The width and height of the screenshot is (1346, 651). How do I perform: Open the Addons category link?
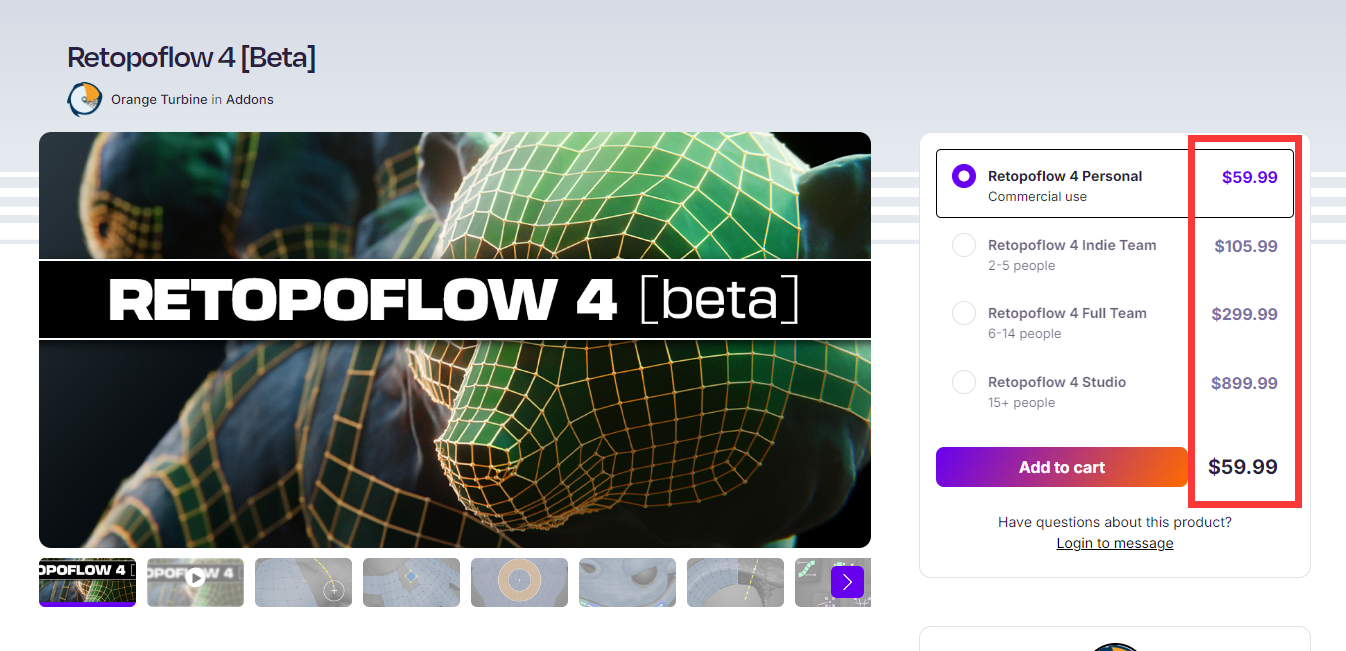coord(250,99)
